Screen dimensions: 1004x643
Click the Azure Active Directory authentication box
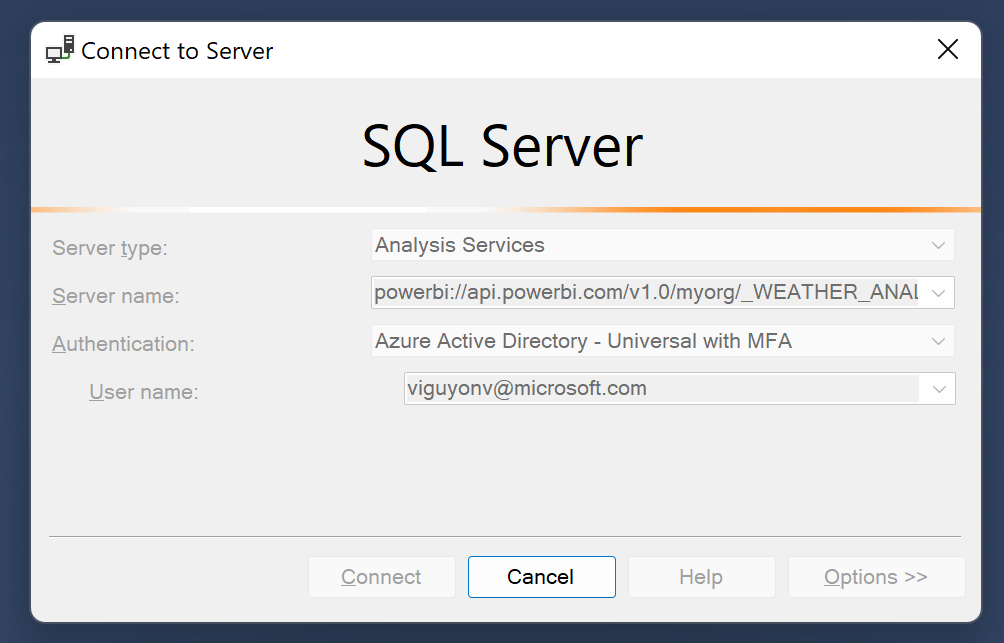[x=645, y=341]
